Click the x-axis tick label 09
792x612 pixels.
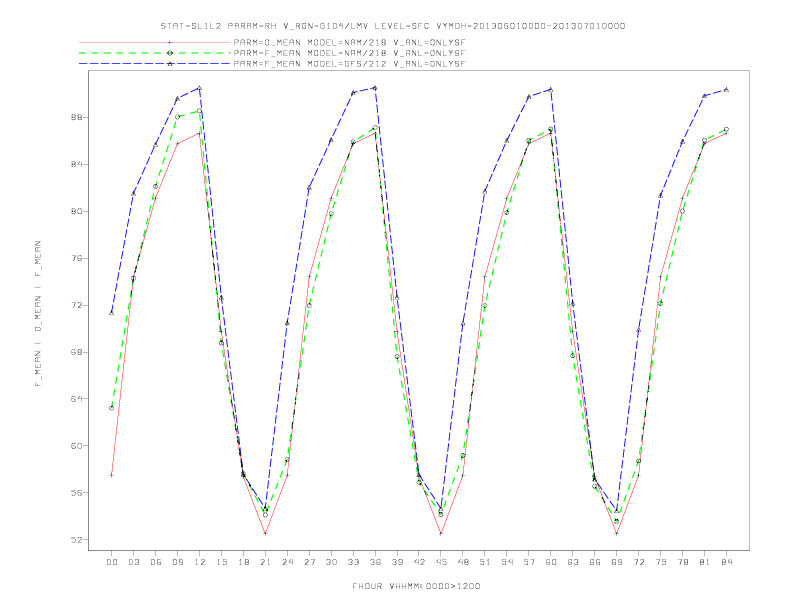coord(177,562)
